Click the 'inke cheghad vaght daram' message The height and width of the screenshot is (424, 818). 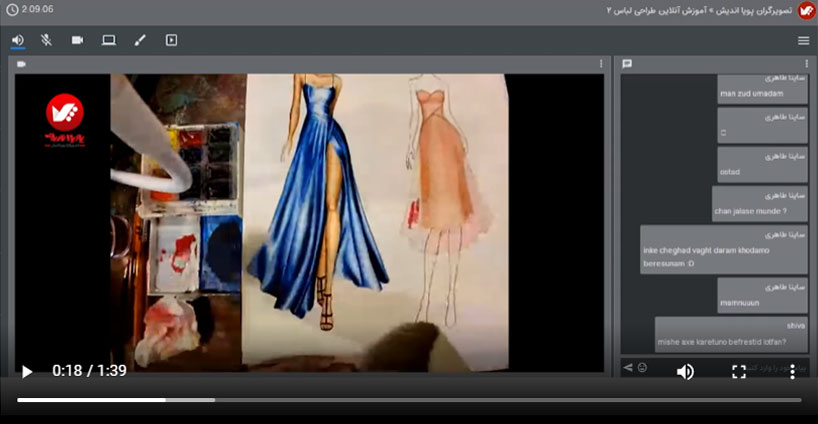[x=724, y=250]
